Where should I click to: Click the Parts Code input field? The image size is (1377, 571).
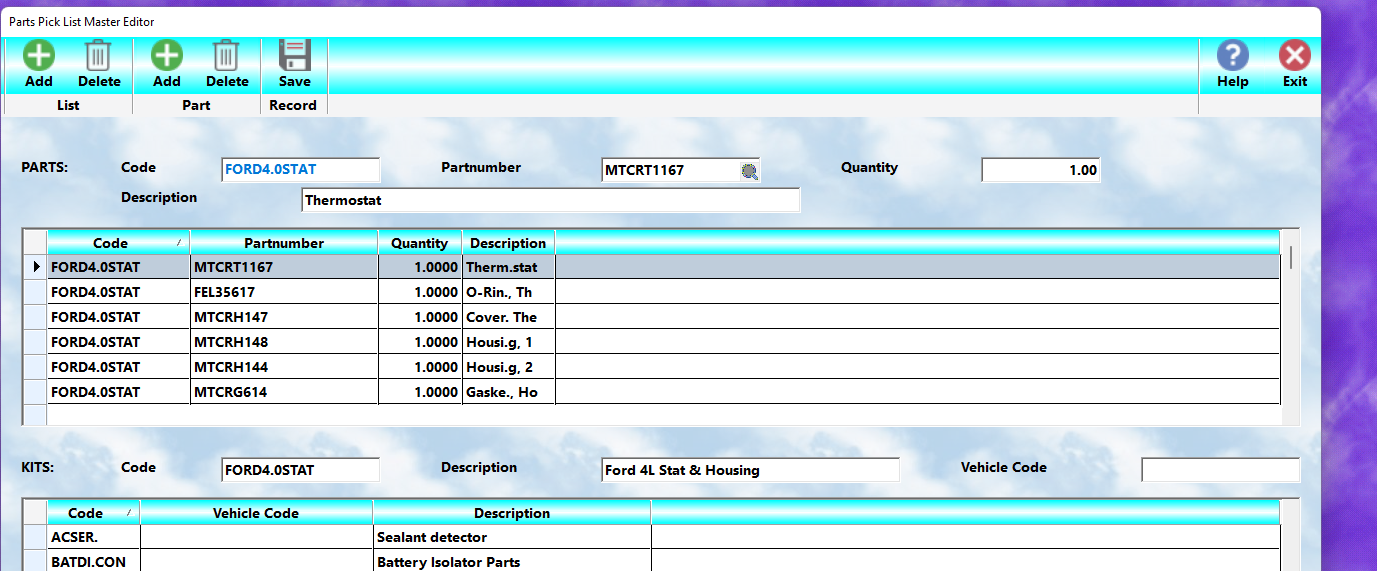click(301, 170)
